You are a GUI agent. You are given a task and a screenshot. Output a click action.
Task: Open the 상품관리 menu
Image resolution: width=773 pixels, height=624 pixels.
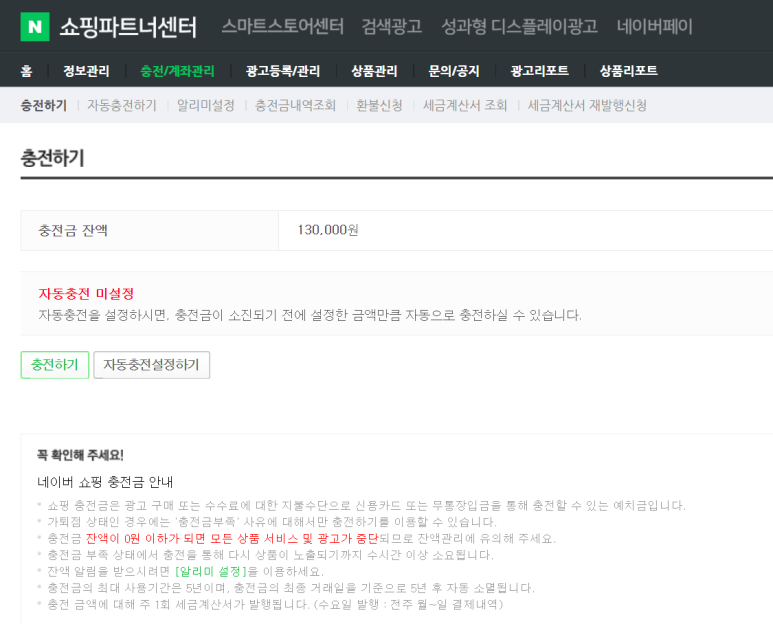pos(374,71)
